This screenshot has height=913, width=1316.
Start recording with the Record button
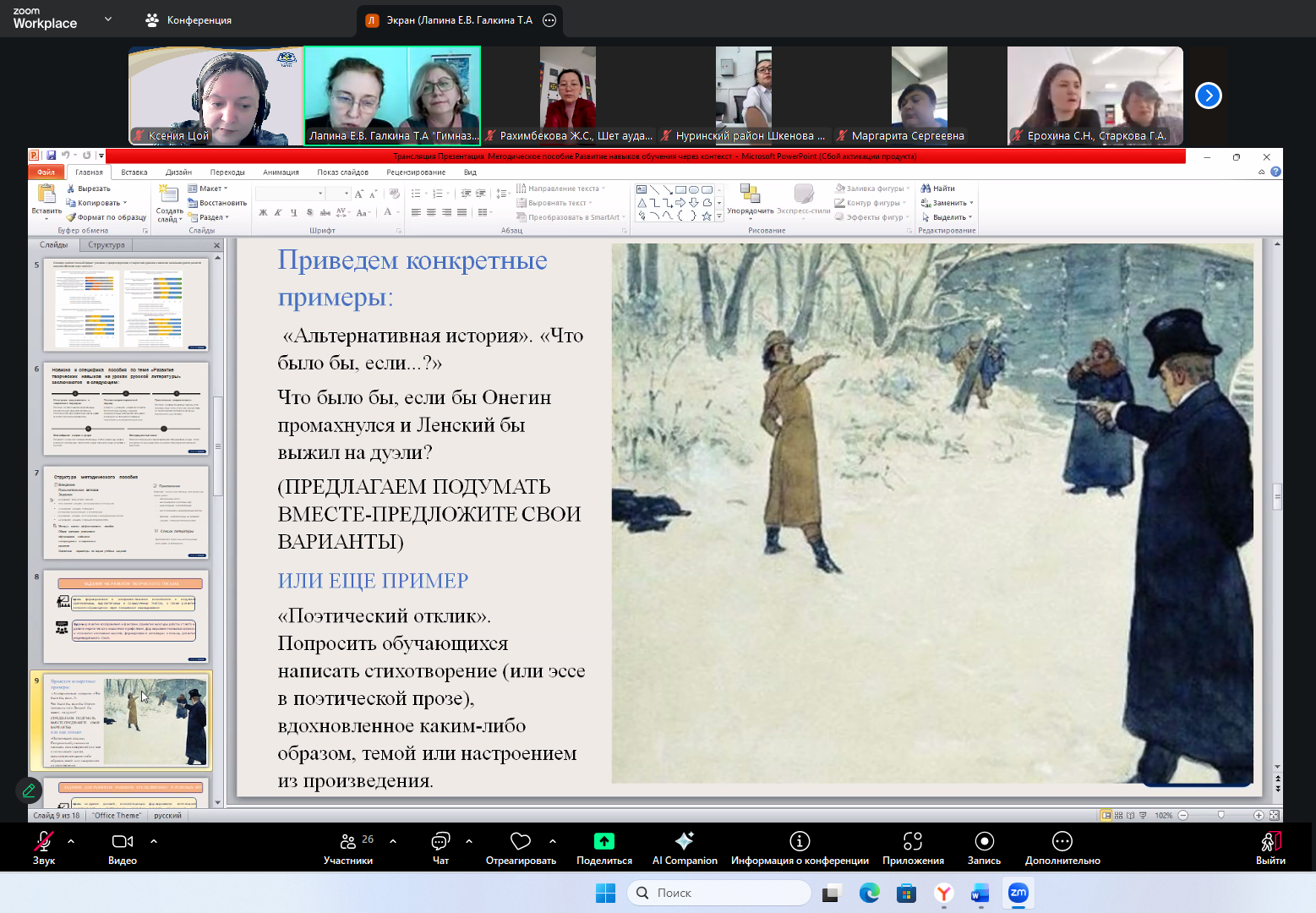click(984, 841)
